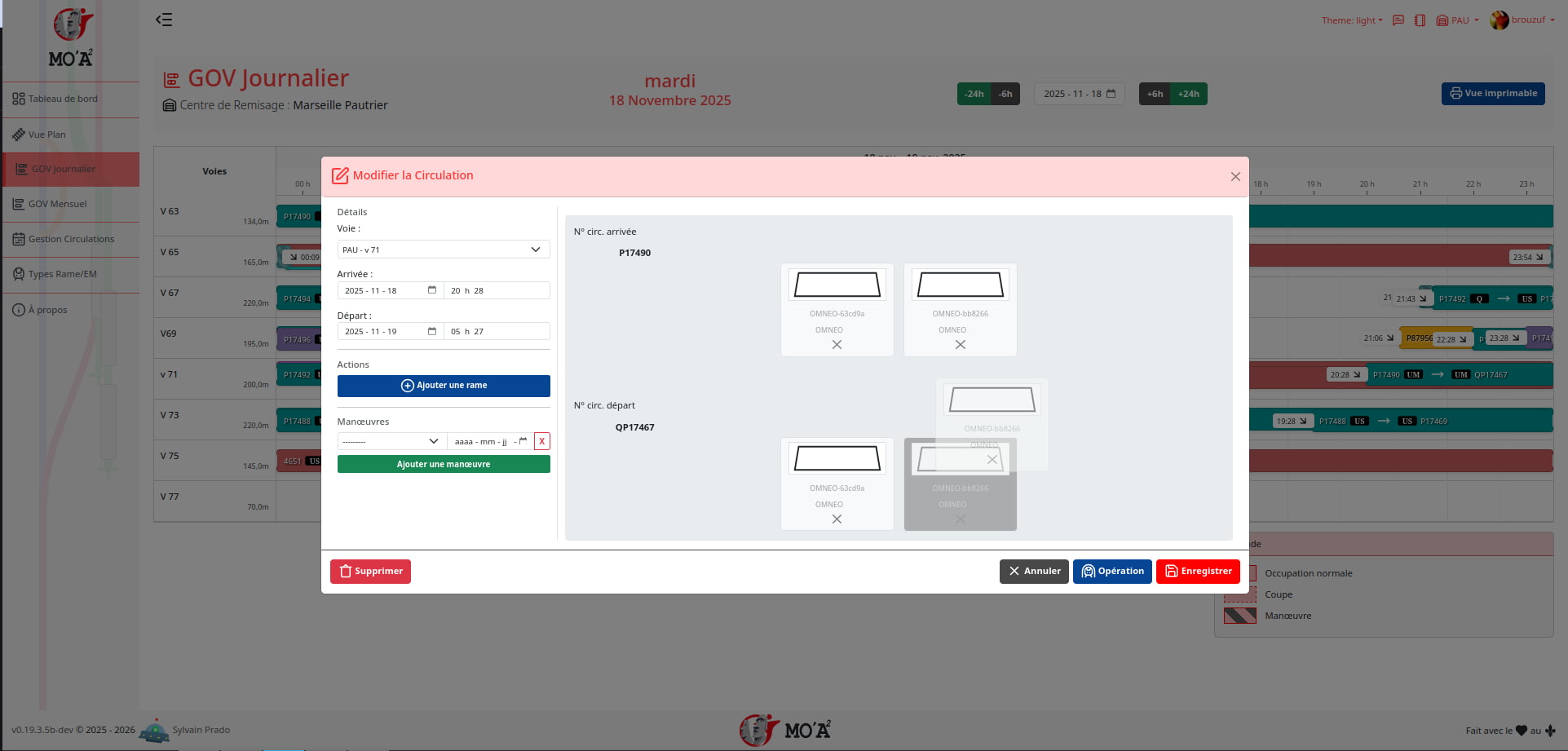
Task: Click the Supprimer button
Action: tap(370, 572)
